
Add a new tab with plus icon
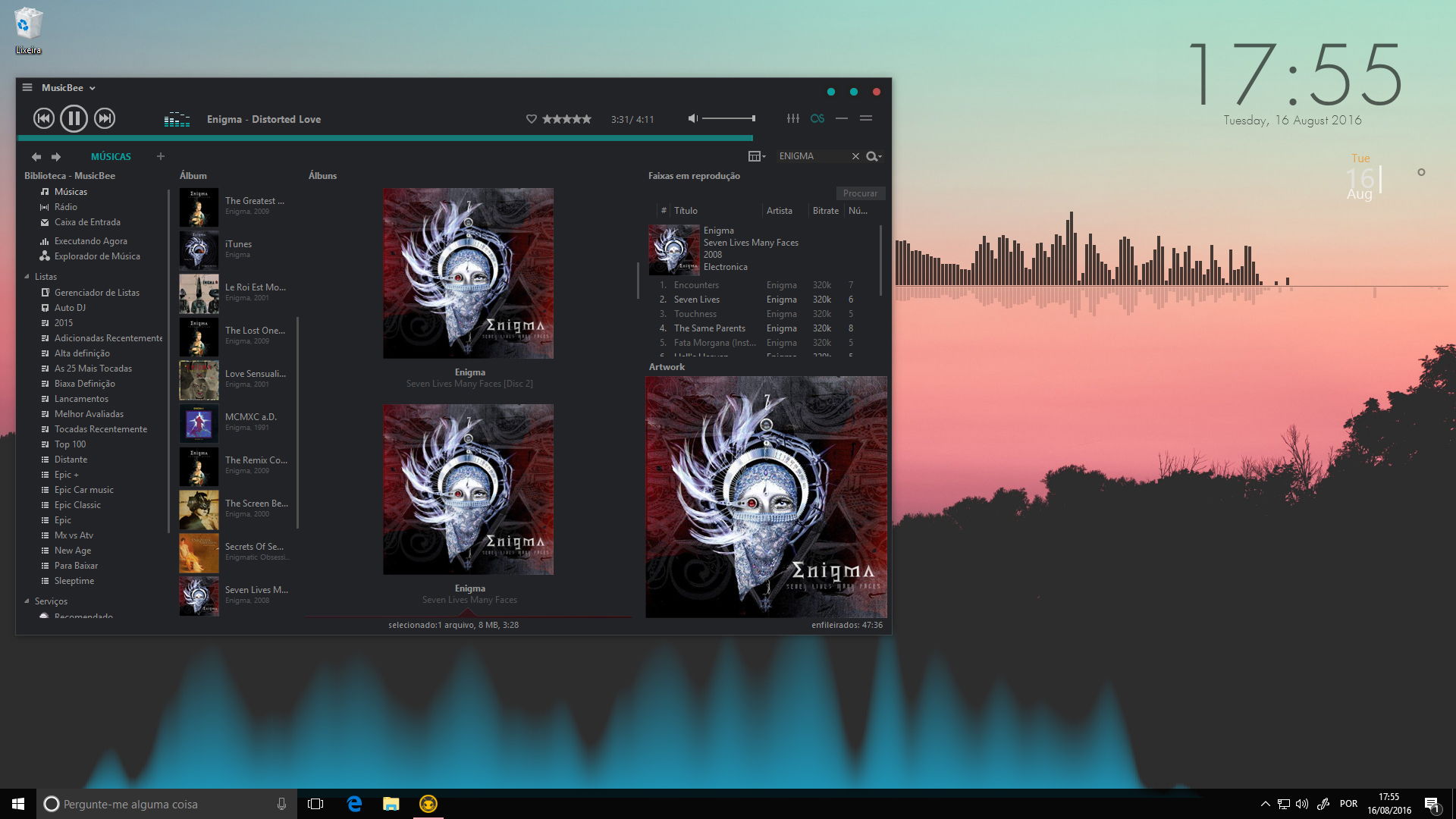click(160, 156)
